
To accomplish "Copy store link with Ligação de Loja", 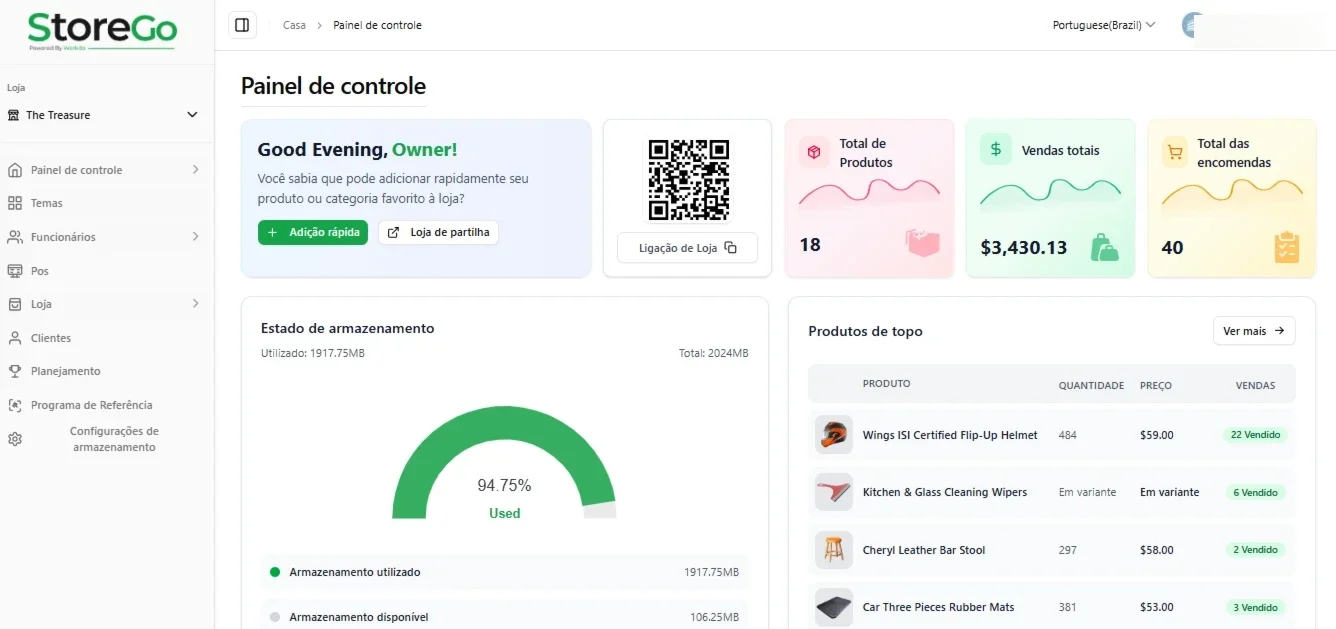I will pos(687,248).
